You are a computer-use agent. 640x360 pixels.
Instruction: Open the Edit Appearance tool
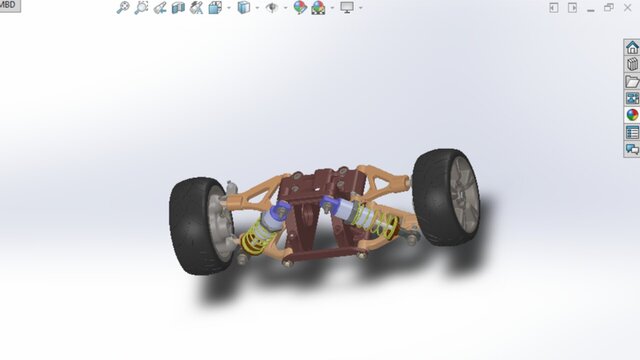[x=300, y=7]
